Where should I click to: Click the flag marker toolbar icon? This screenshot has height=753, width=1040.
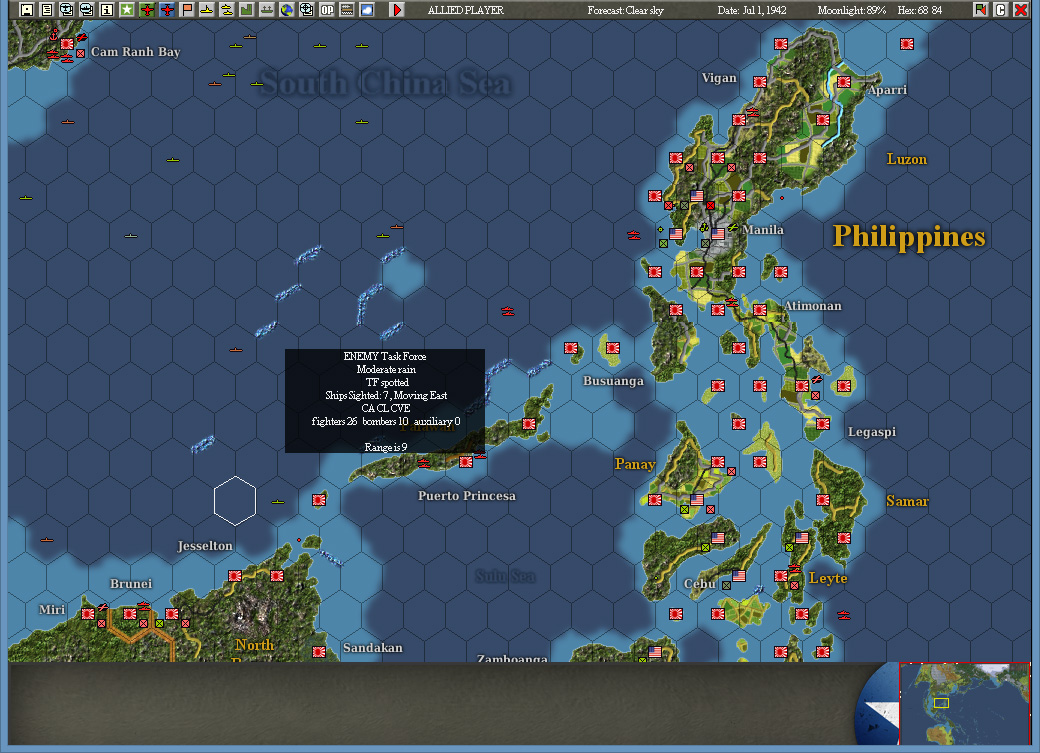(187, 9)
